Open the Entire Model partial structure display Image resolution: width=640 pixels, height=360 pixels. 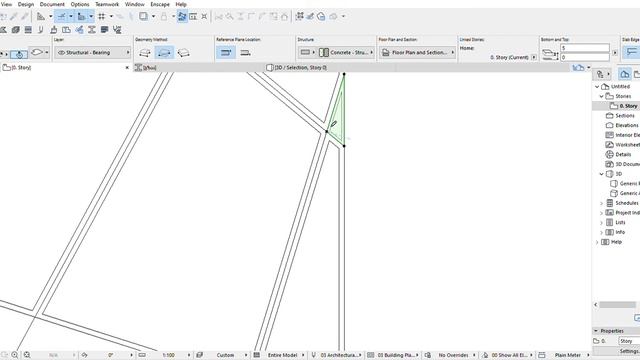(282, 355)
